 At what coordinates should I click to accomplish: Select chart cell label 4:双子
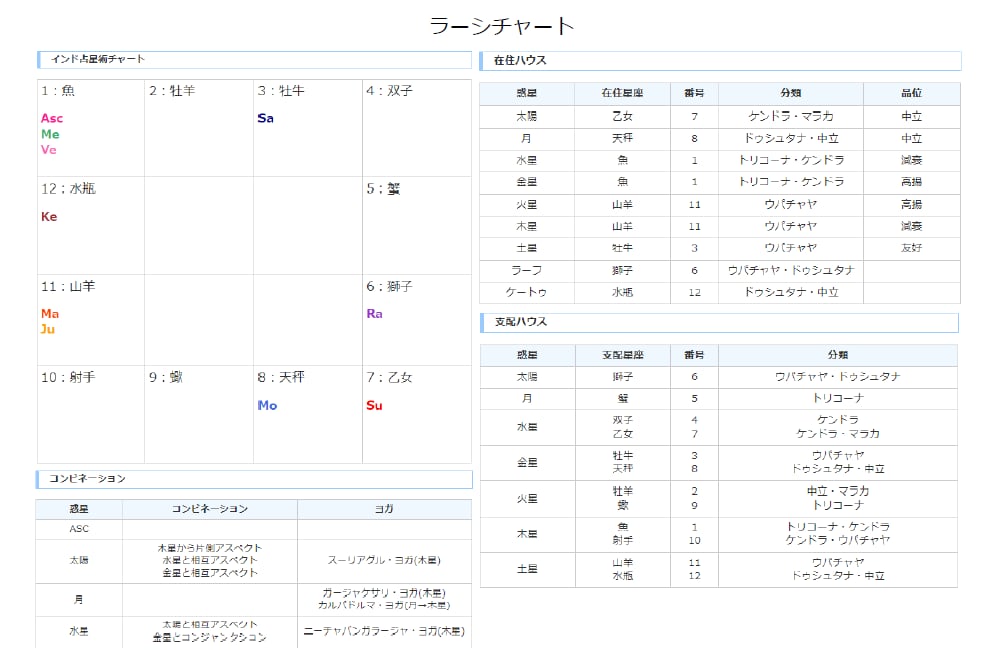pyautogui.click(x=389, y=91)
